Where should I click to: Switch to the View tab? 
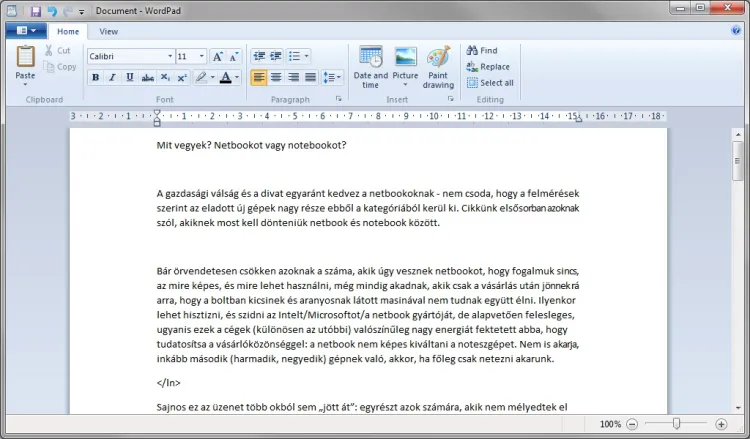(109, 32)
